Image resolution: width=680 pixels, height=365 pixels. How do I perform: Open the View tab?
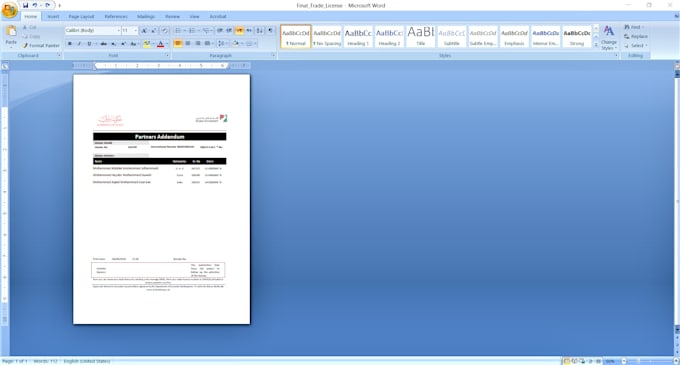(x=194, y=16)
